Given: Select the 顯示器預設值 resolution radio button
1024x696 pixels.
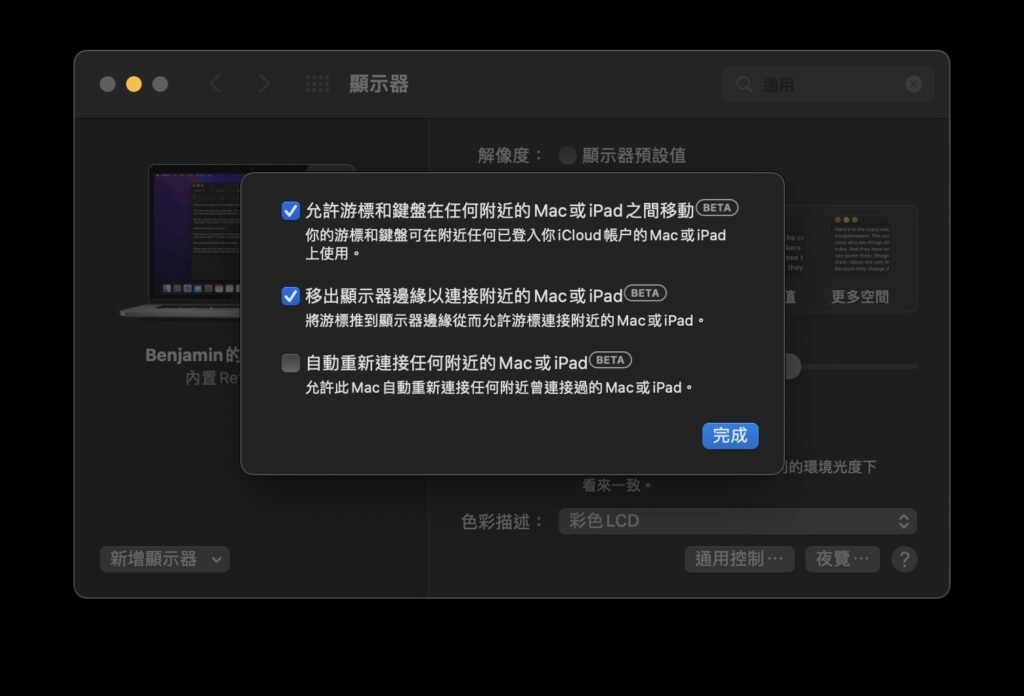Looking at the screenshot, I should (x=568, y=156).
